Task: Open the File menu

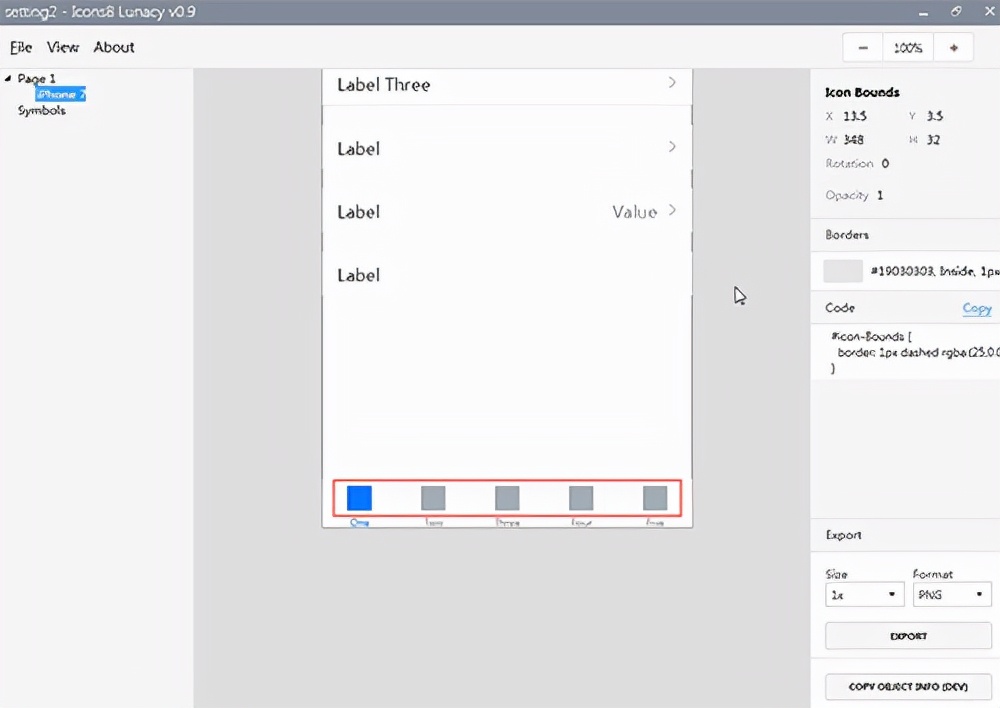Action: tap(20, 47)
